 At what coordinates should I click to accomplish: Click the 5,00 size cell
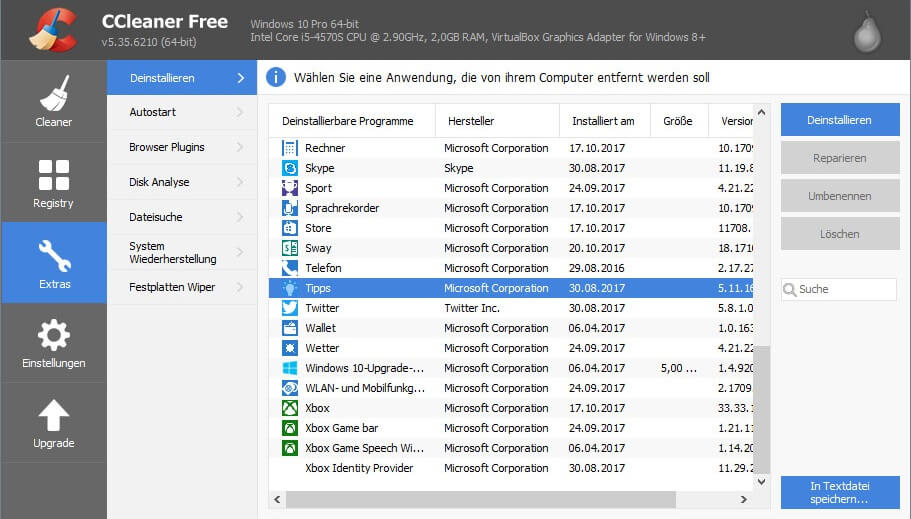click(678, 368)
